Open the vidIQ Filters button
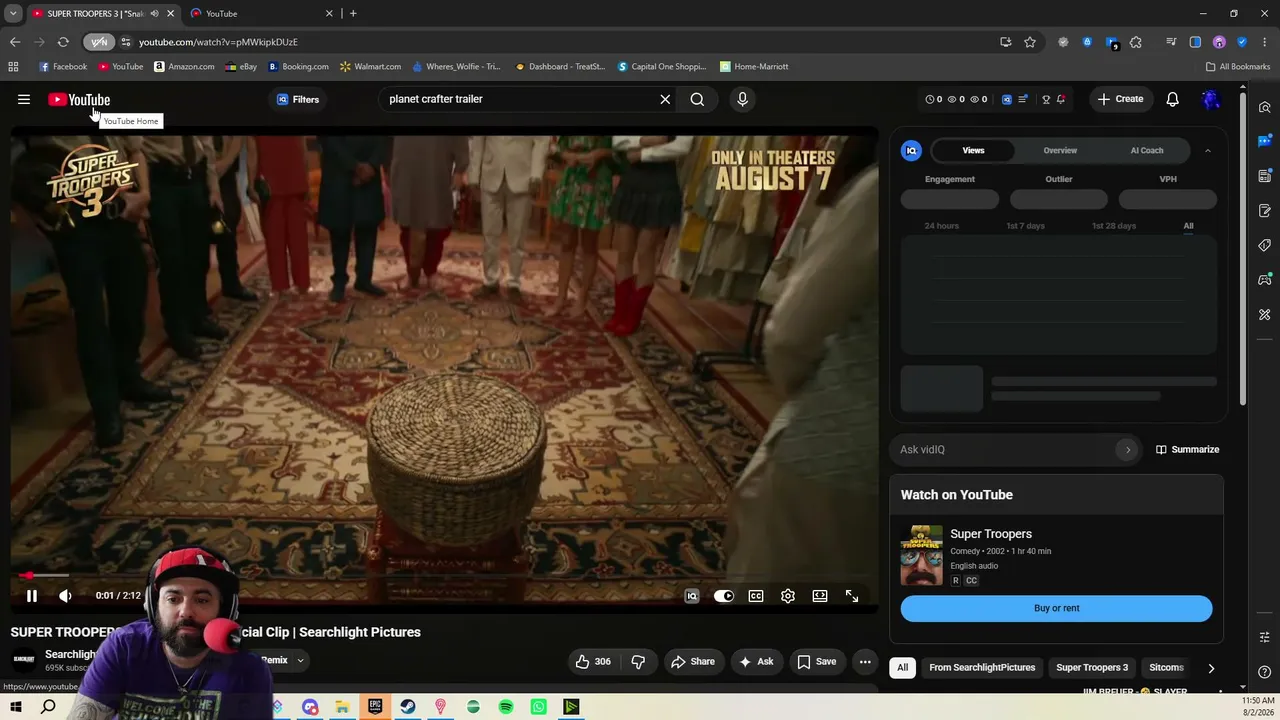Image resolution: width=1280 pixels, height=720 pixels. tap(298, 99)
